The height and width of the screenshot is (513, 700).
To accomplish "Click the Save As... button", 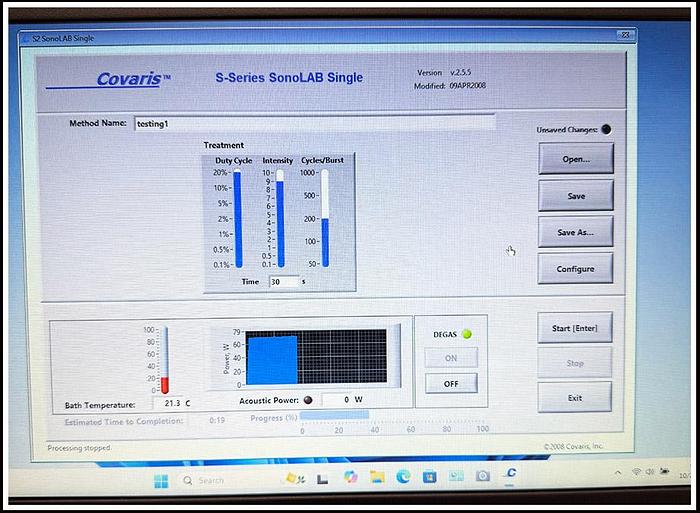I will click(x=575, y=232).
